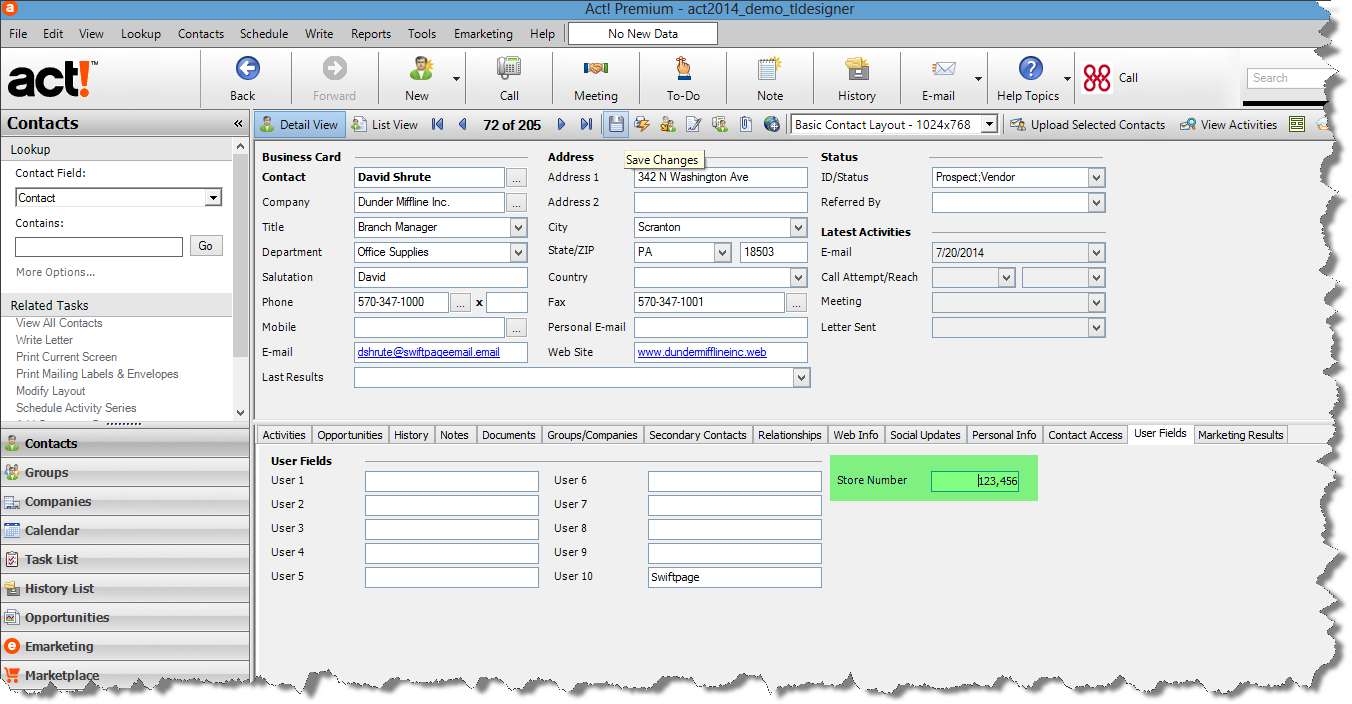This screenshot has width=1352, height=704.
Task: Open the E-mail button dropdown arrow
Action: [x=977, y=79]
